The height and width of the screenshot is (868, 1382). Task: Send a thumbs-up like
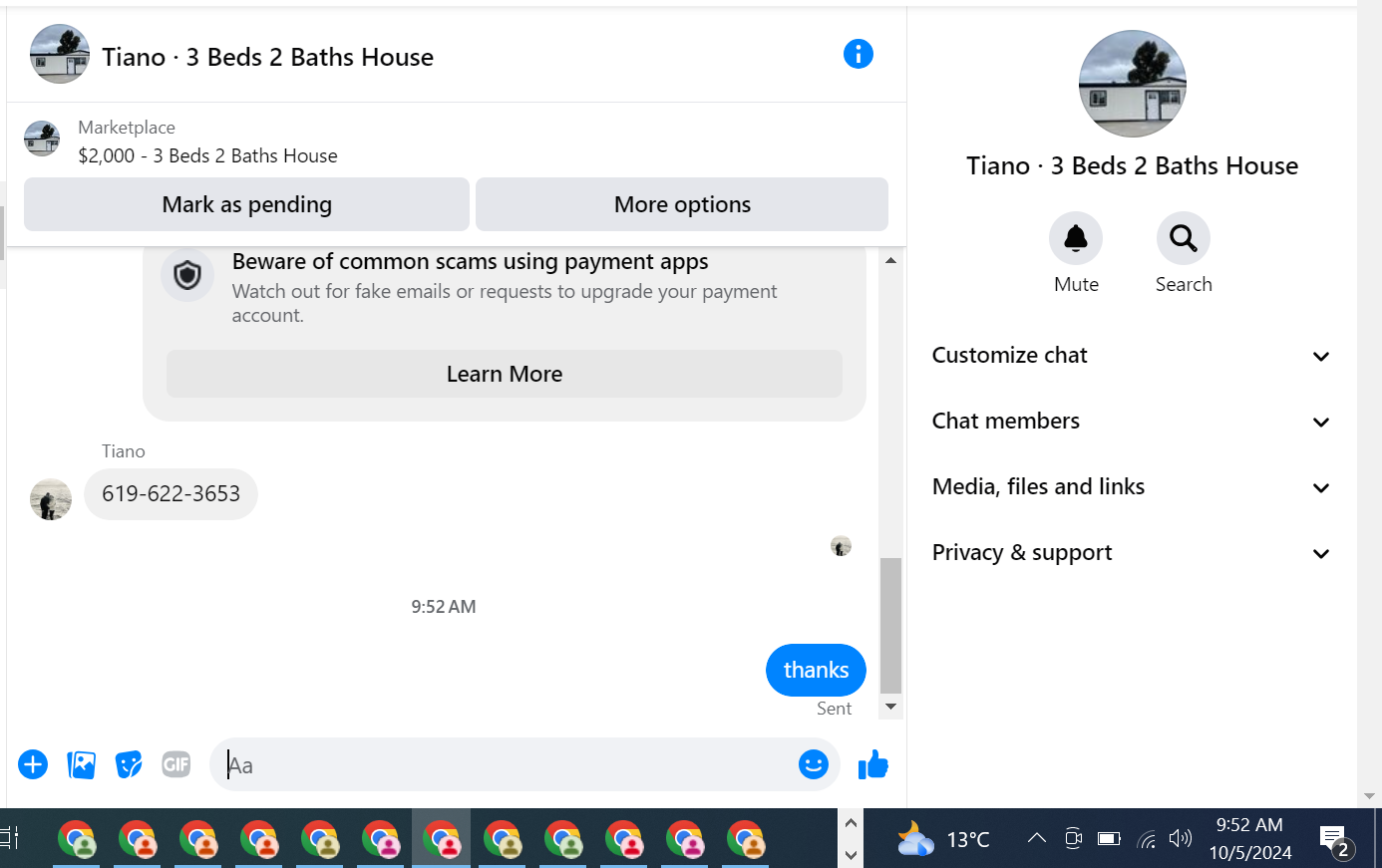[x=872, y=764]
